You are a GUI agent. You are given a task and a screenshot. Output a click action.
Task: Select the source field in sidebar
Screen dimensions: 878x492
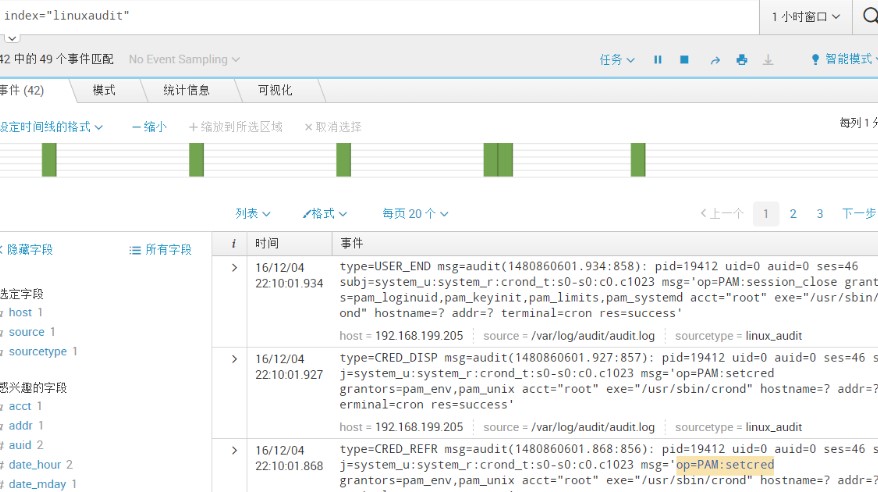26,332
